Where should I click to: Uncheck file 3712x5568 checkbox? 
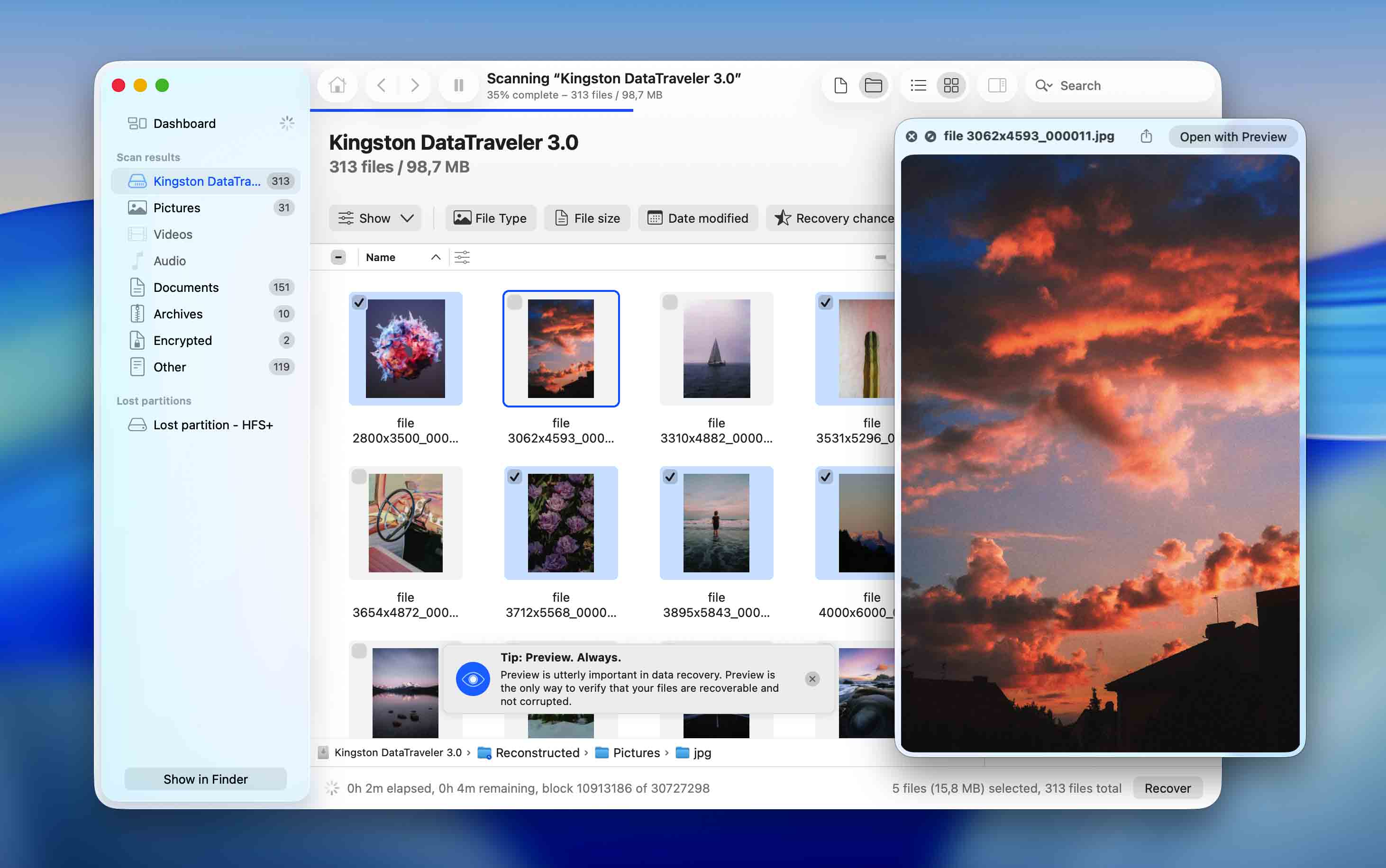click(514, 477)
